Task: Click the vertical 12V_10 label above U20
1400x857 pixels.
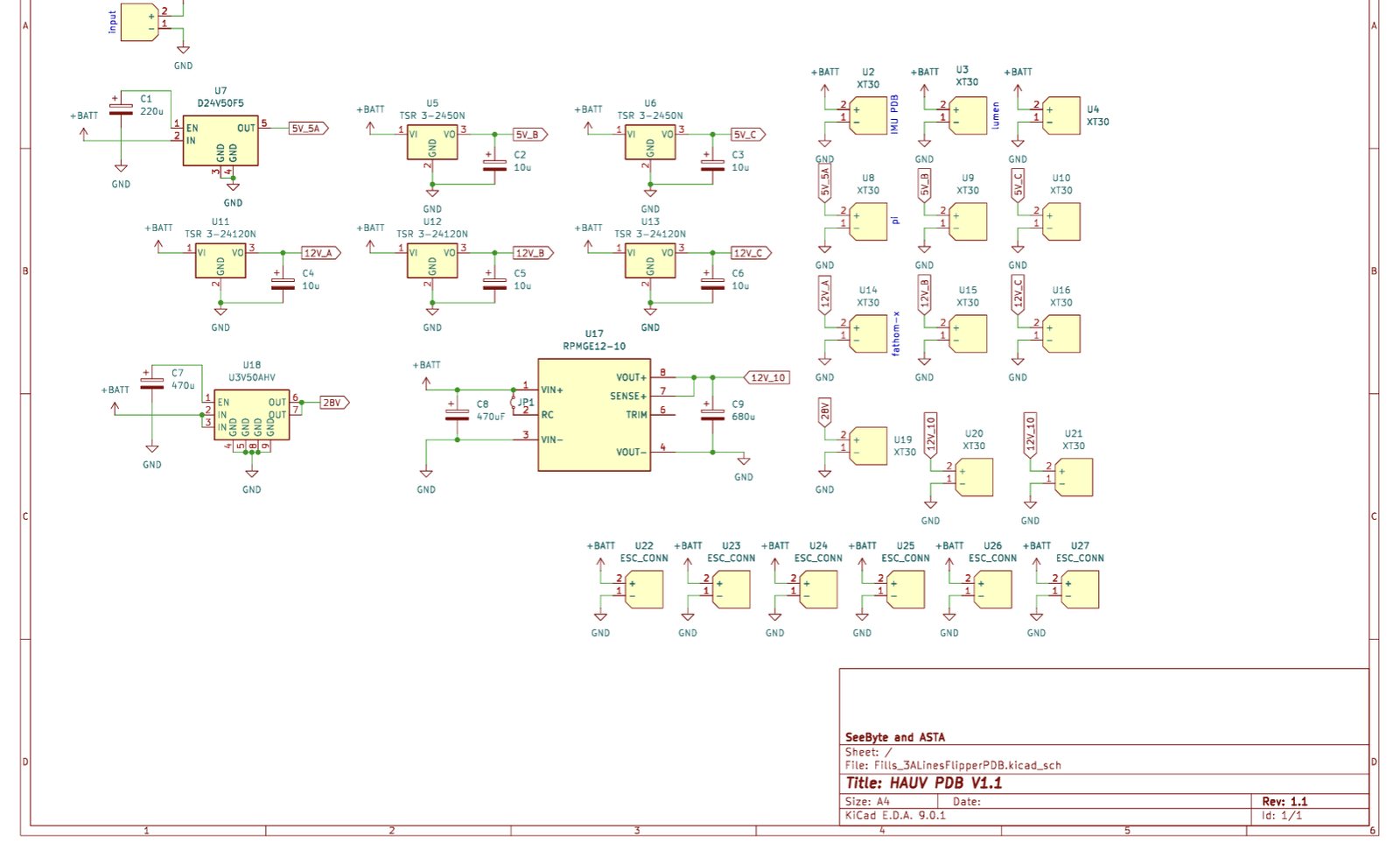Action: coord(930,435)
